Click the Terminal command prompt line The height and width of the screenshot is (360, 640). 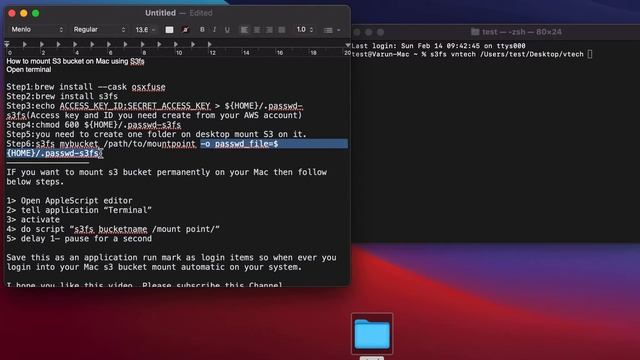[472, 54]
